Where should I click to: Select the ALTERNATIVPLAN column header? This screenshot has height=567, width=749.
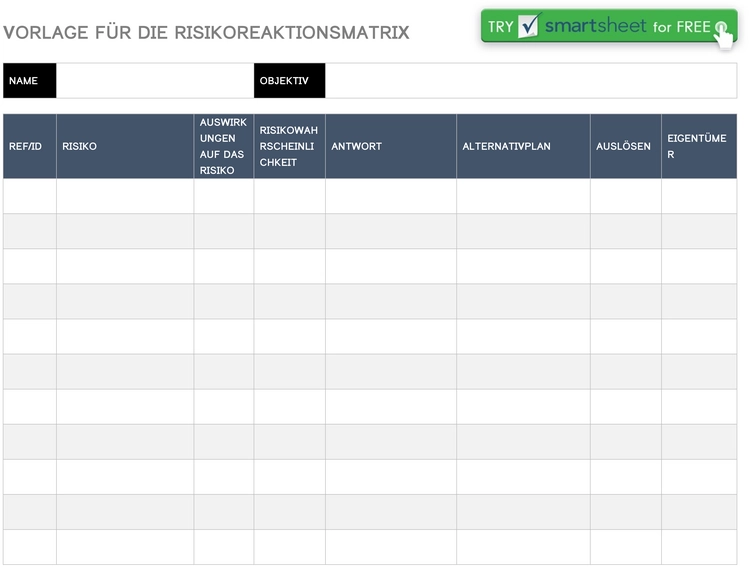click(523, 146)
